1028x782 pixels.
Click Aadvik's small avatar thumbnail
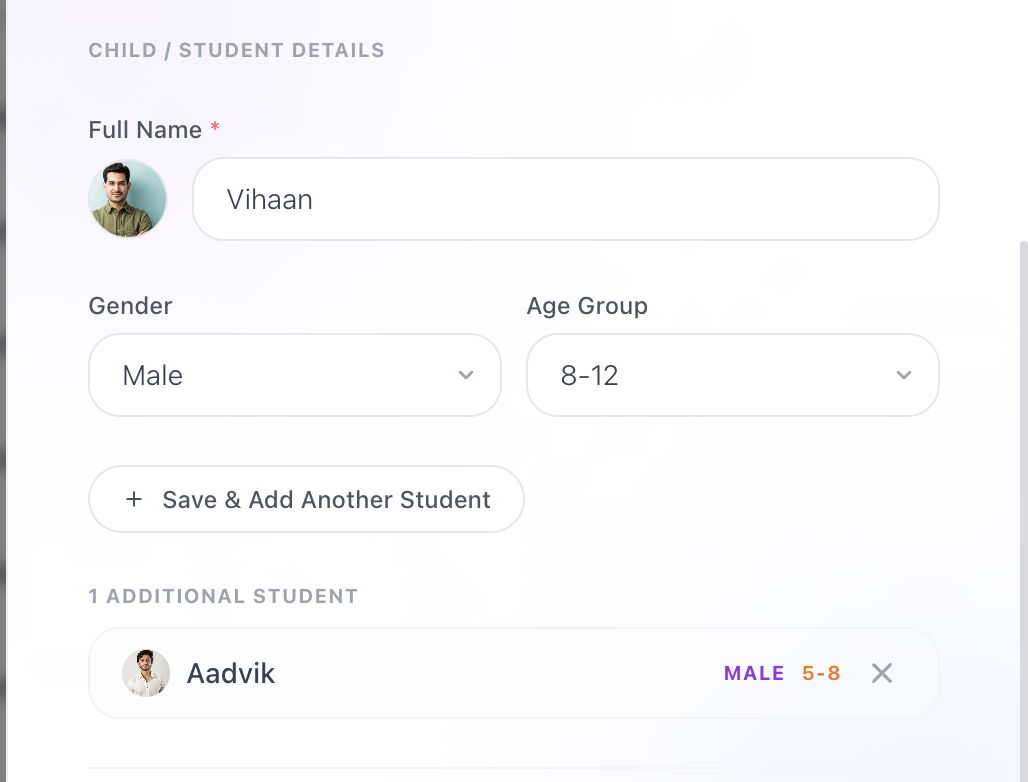(146, 673)
